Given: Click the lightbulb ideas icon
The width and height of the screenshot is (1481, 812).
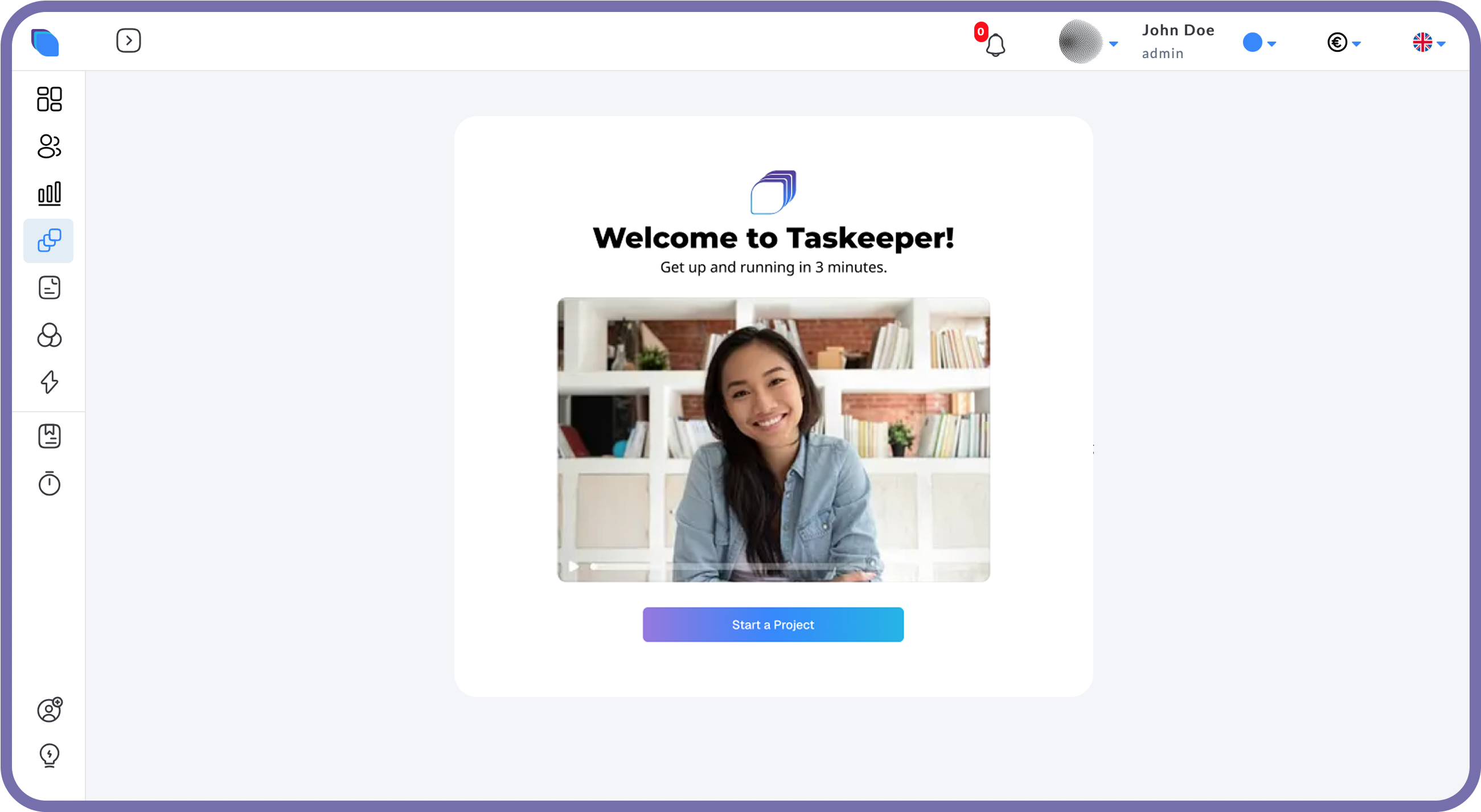Looking at the screenshot, I should click(49, 756).
